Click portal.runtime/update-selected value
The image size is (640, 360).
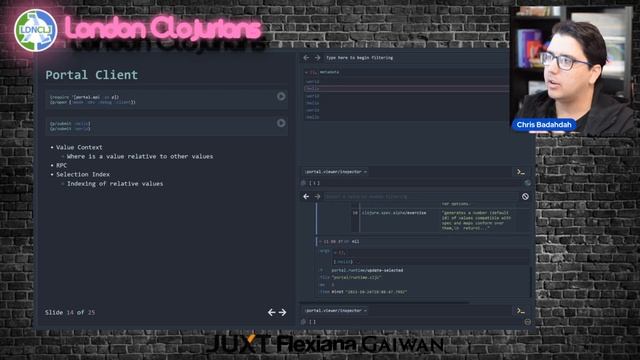367,270
